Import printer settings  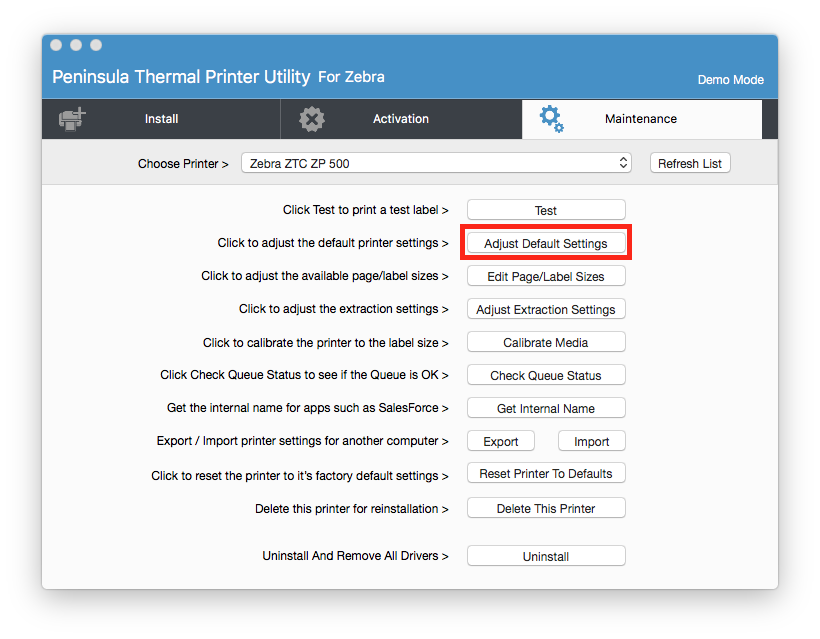tap(591, 441)
